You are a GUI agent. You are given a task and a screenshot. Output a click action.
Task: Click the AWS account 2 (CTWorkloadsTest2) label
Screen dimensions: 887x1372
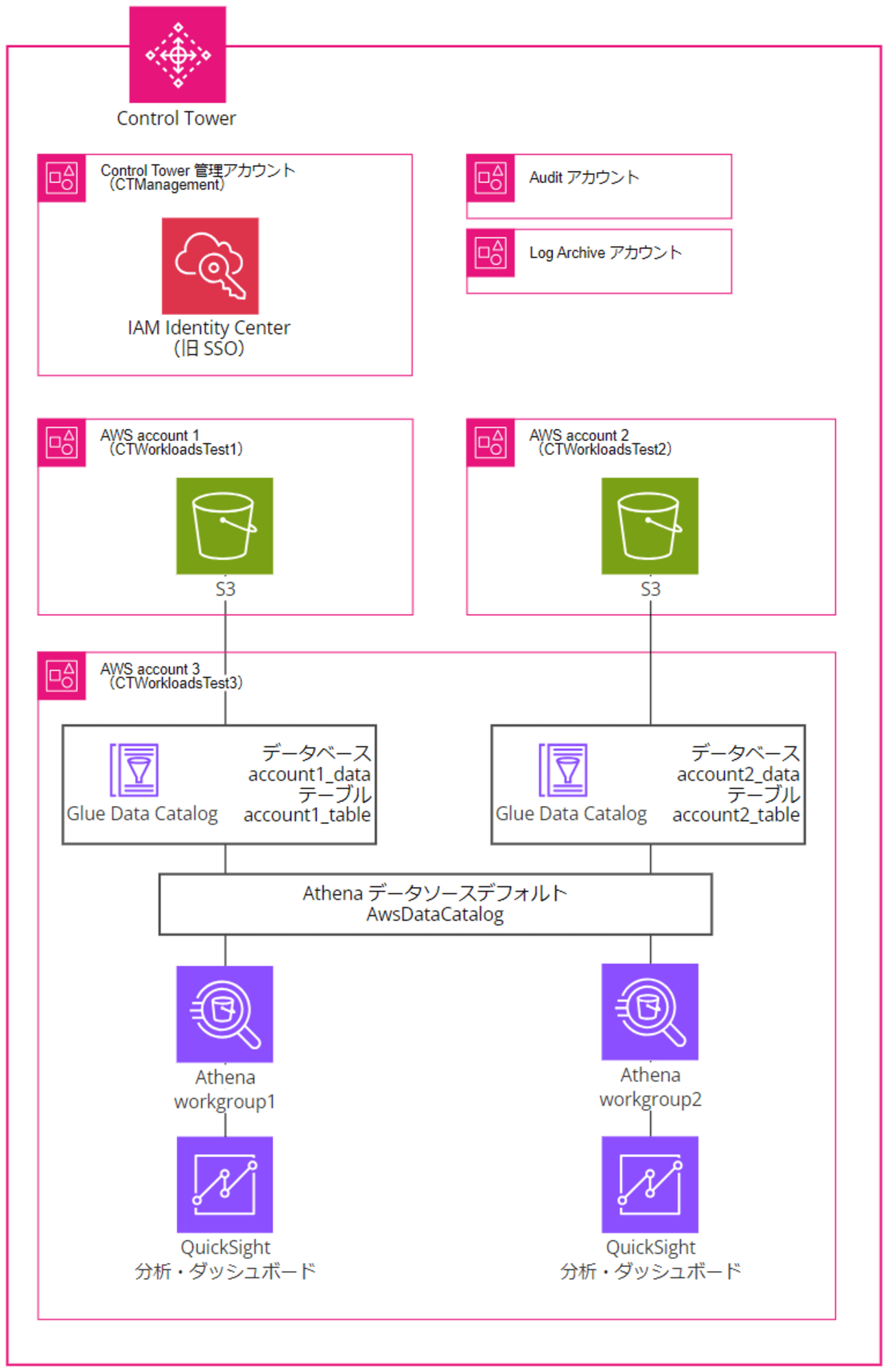(600, 442)
